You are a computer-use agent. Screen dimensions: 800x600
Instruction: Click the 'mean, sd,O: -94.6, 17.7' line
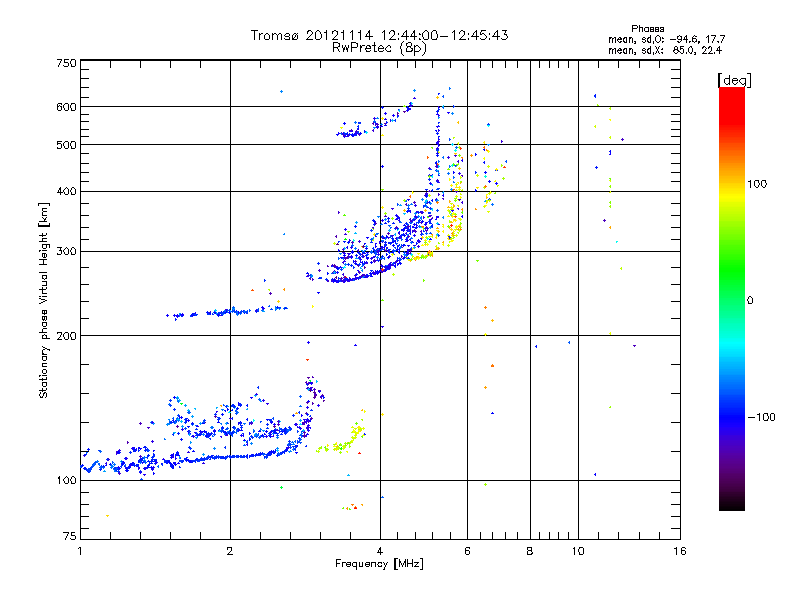[666, 39]
